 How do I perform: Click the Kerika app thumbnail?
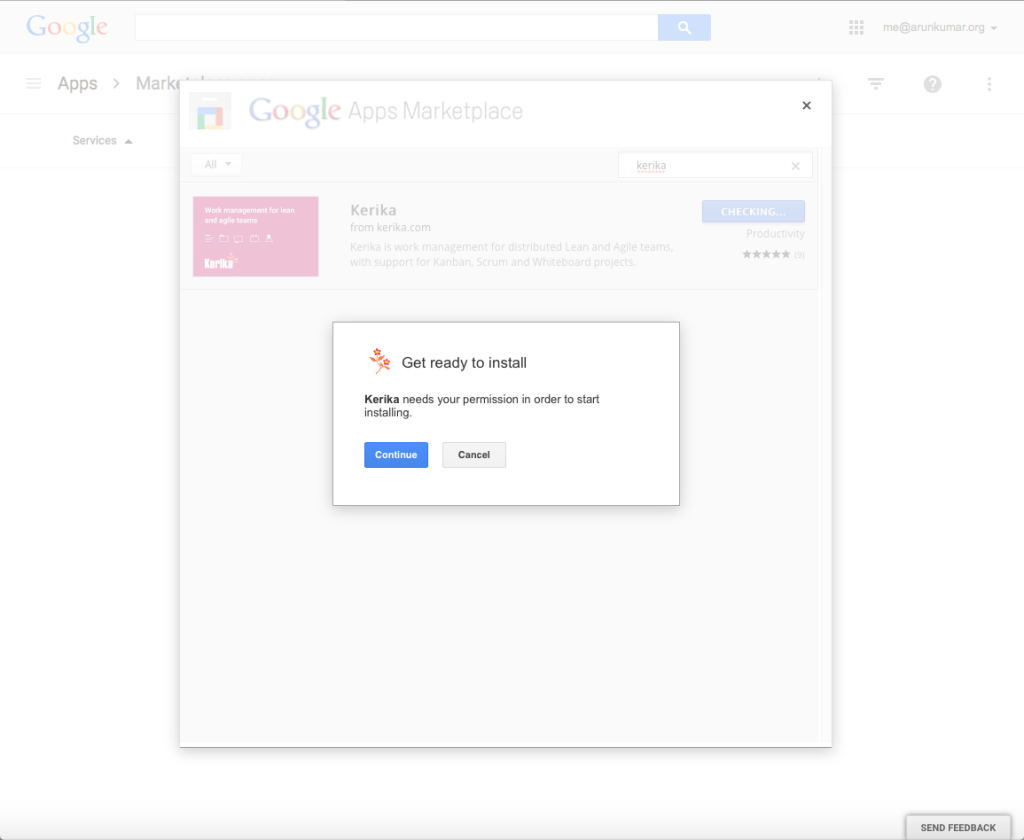tap(255, 236)
